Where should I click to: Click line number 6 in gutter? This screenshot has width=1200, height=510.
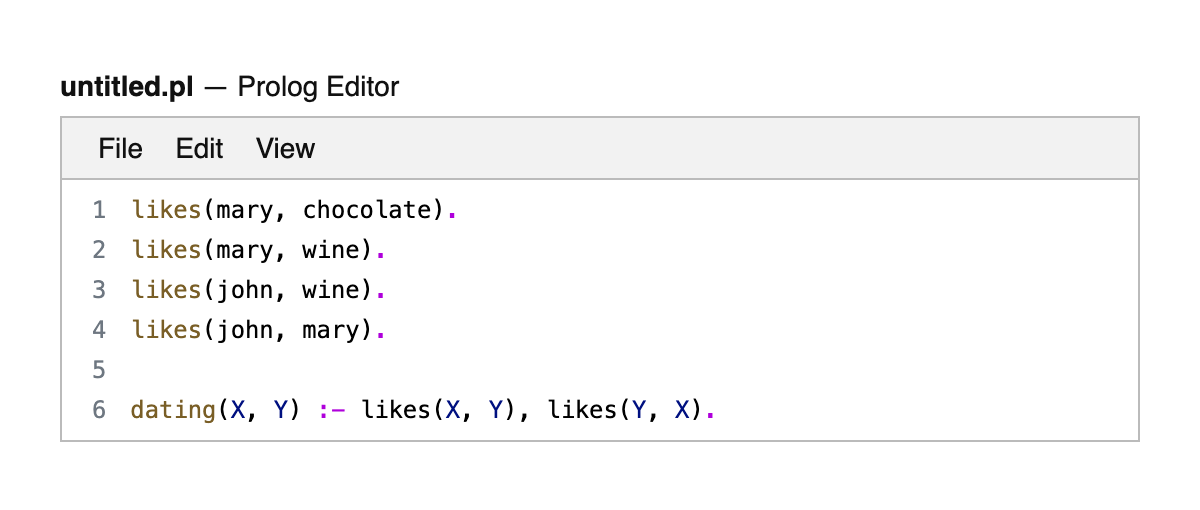pyautogui.click(x=98, y=410)
